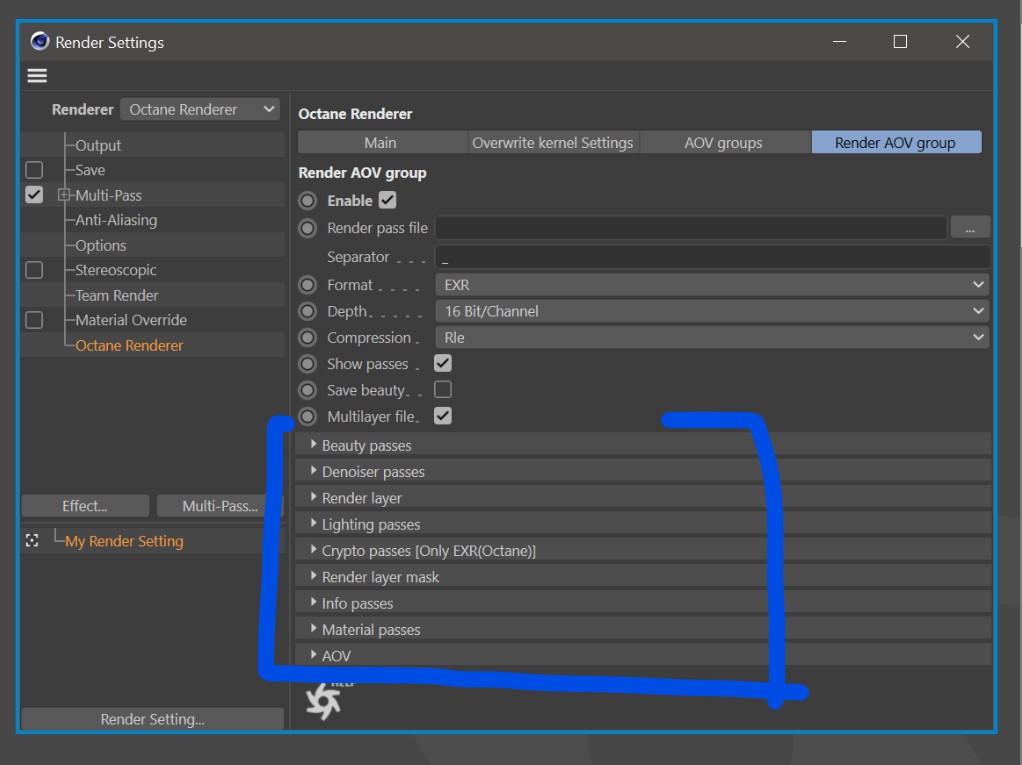The image size is (1022, 765).
Task: Select Material Override in the settings tree
Action: point(131,320)
